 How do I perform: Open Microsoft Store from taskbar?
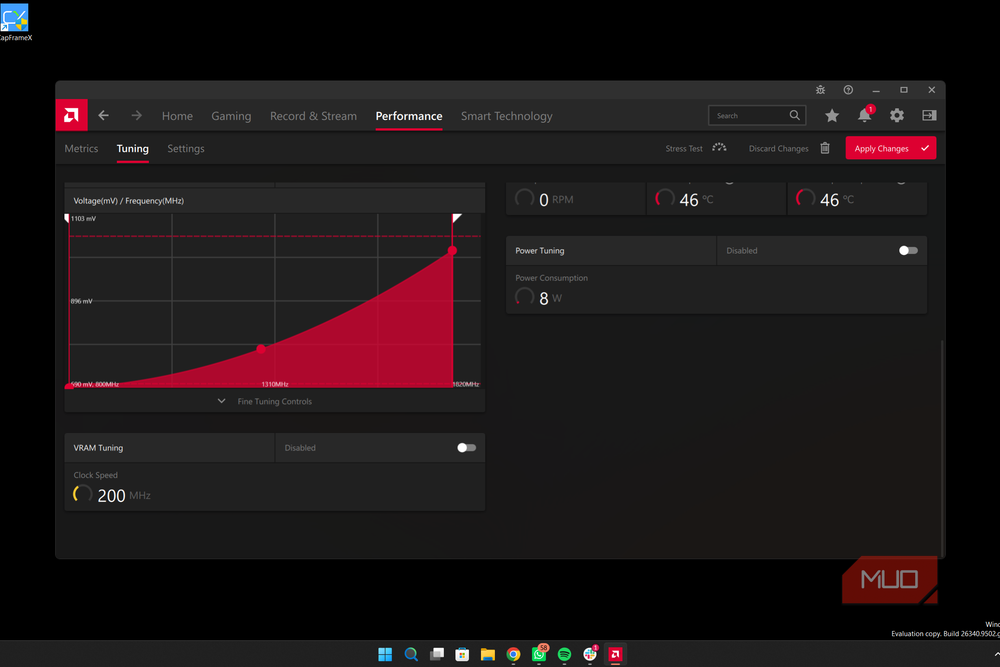[x=462, y=654]
